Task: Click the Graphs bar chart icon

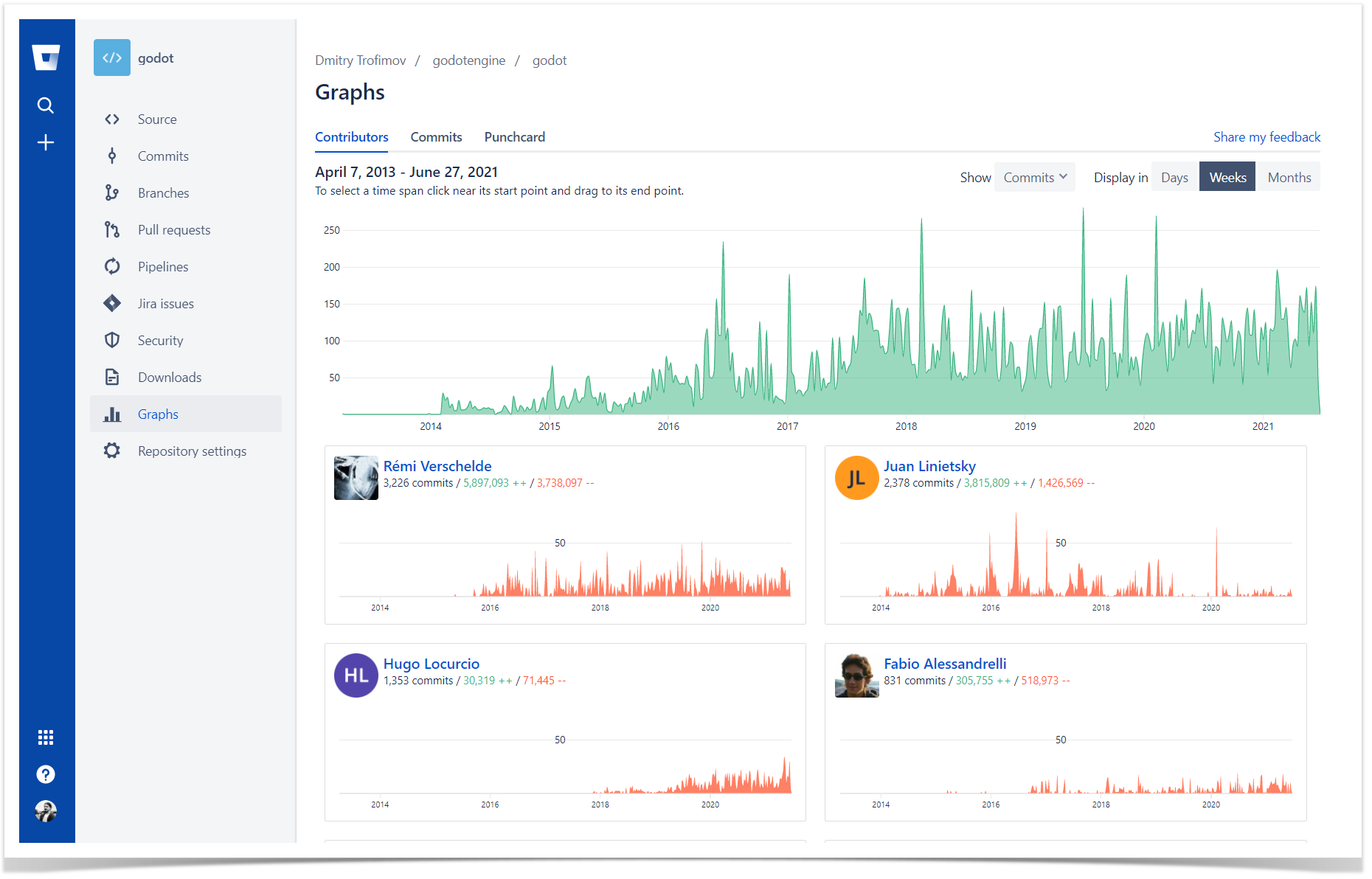Action: (x=112, y=414)
